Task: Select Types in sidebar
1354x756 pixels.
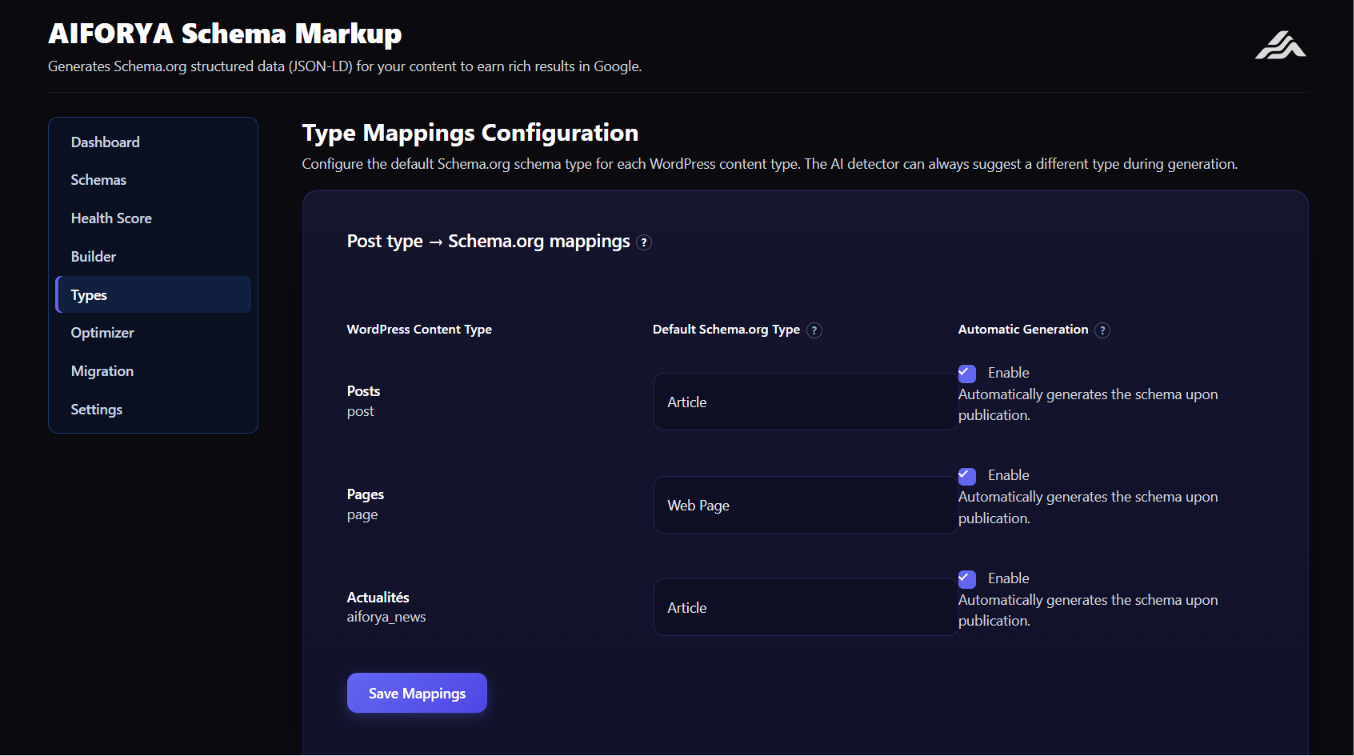Action: [x=153, y=295]
